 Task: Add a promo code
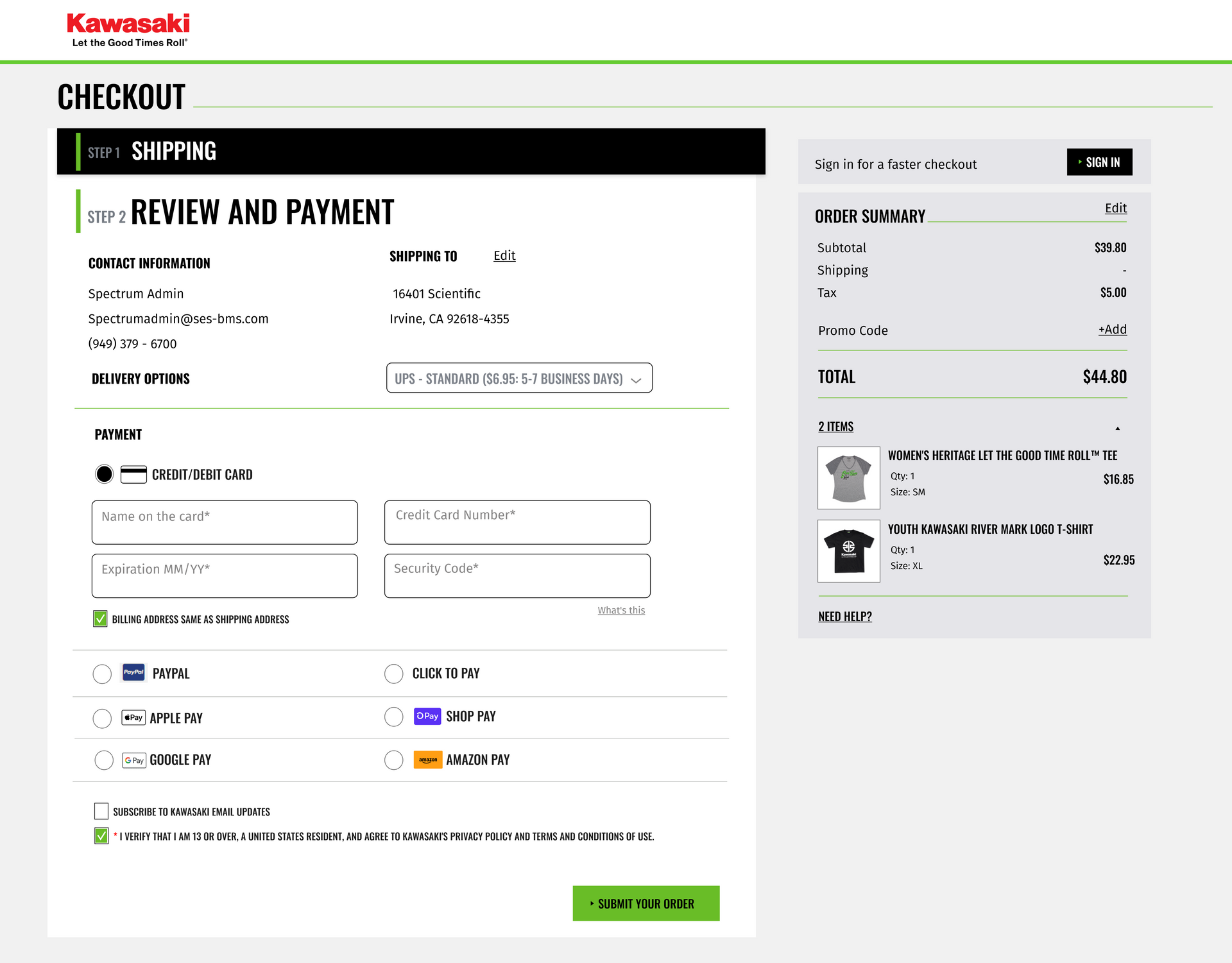pos(1113,329)
